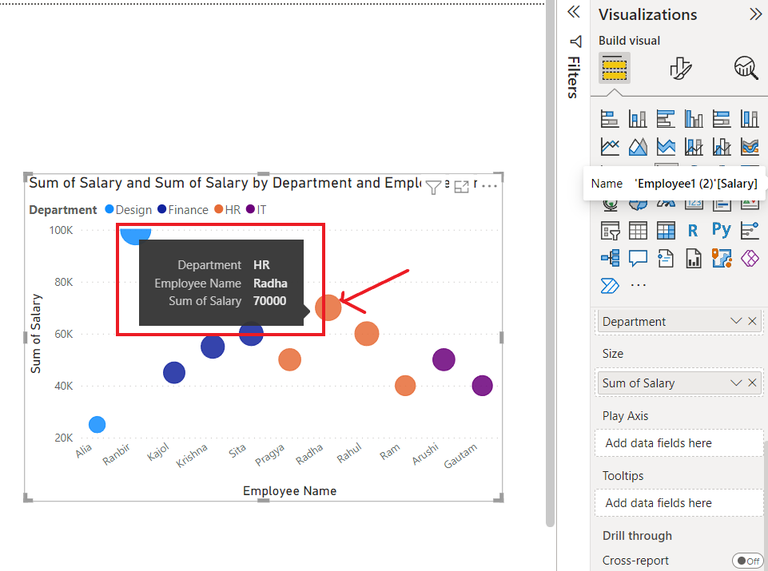The image size is (768, 571).
Task: Click the Play Axis data field box
Action: [x=679, y=443]
